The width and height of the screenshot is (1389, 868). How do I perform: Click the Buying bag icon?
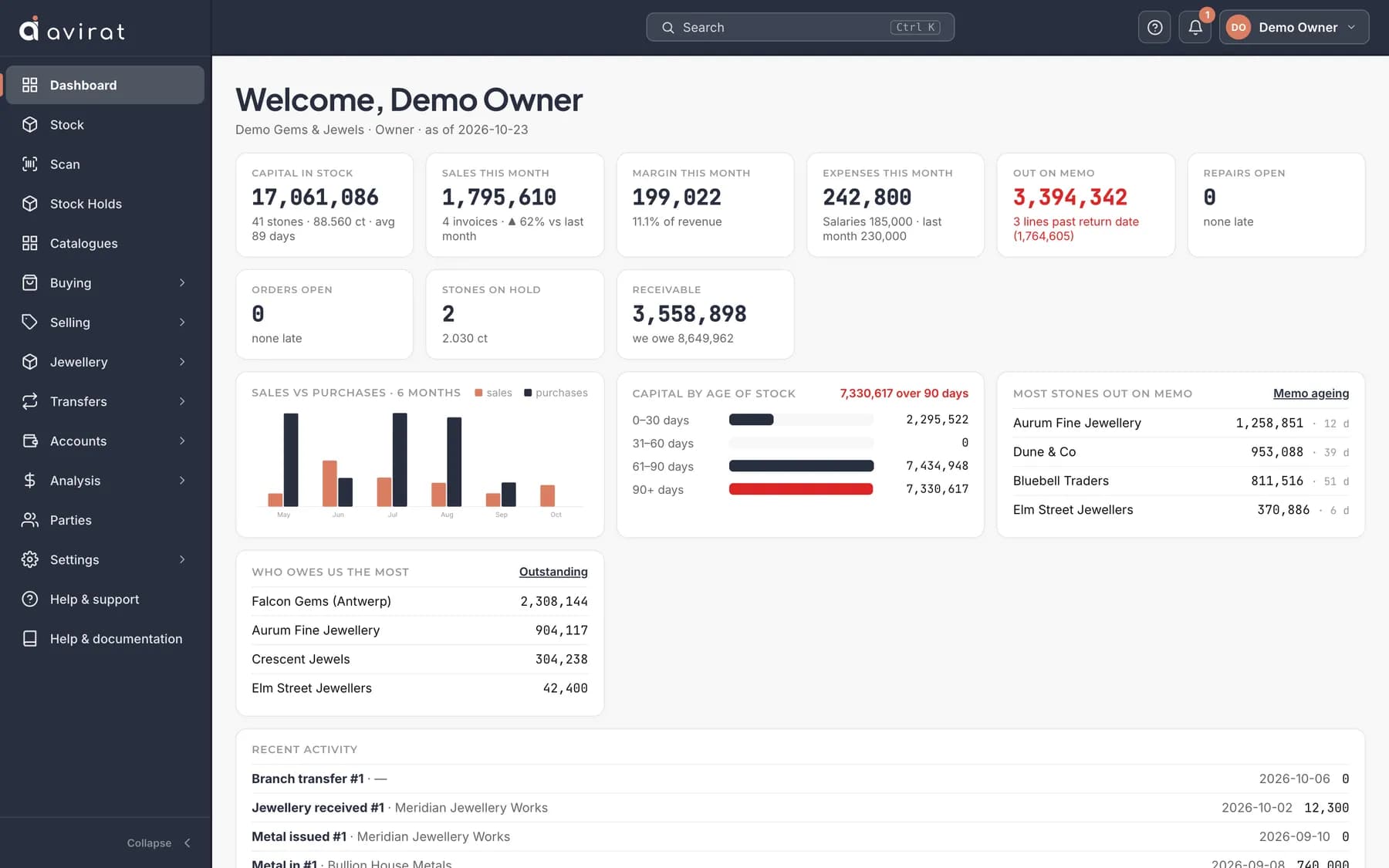(x=30, y=282)
